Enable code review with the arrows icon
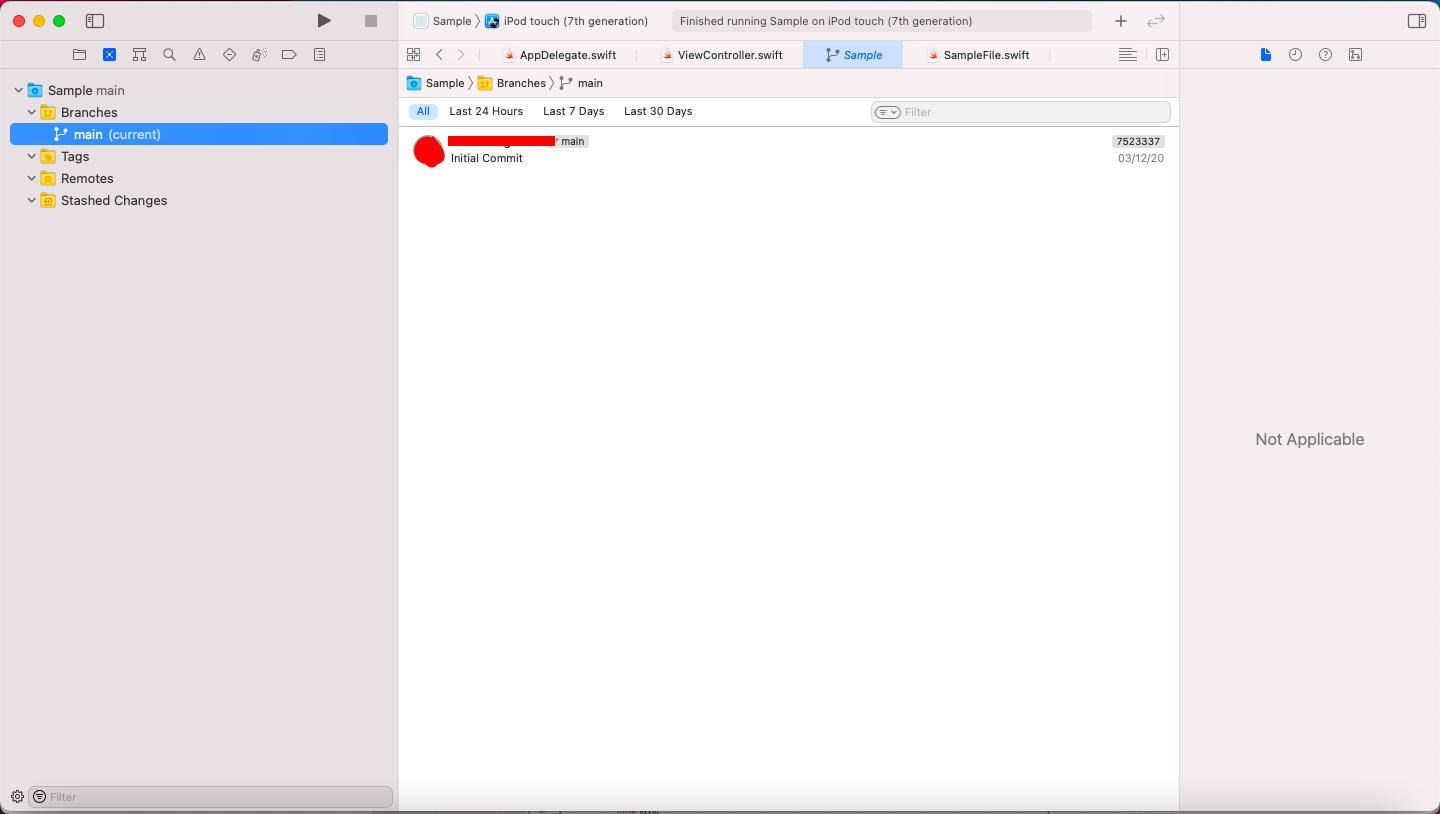1440x814 pixels. 1156,21
